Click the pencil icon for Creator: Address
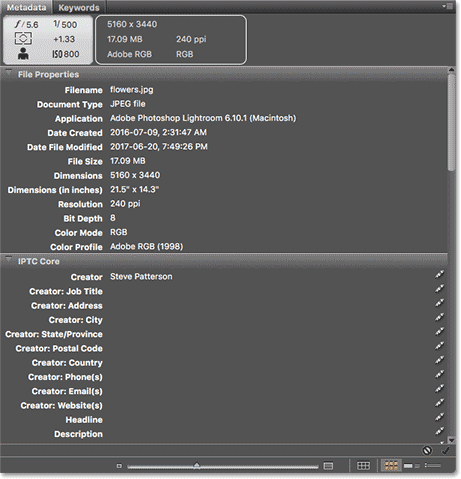Viewport: 461px width, 479px height. (x=439, y=303)
